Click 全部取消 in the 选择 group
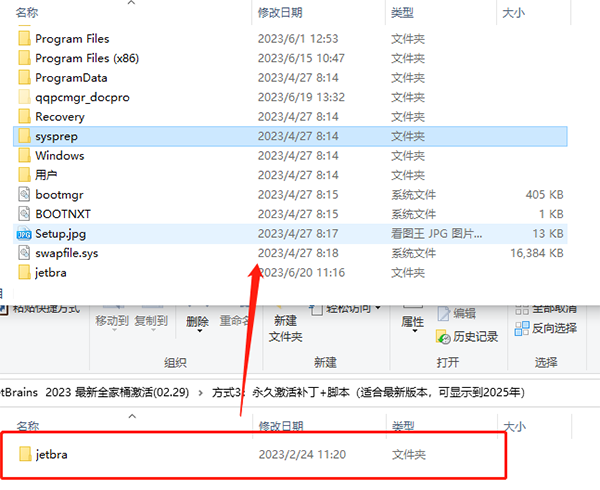 pyautogui.click(x=554, y=309)
